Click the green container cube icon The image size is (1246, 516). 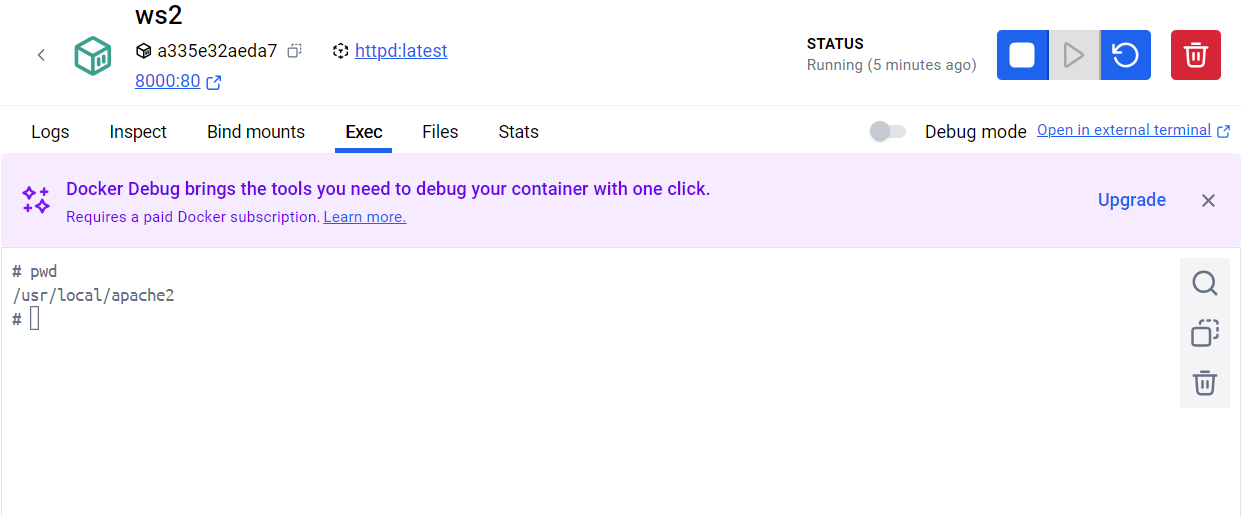pos(93,56)
